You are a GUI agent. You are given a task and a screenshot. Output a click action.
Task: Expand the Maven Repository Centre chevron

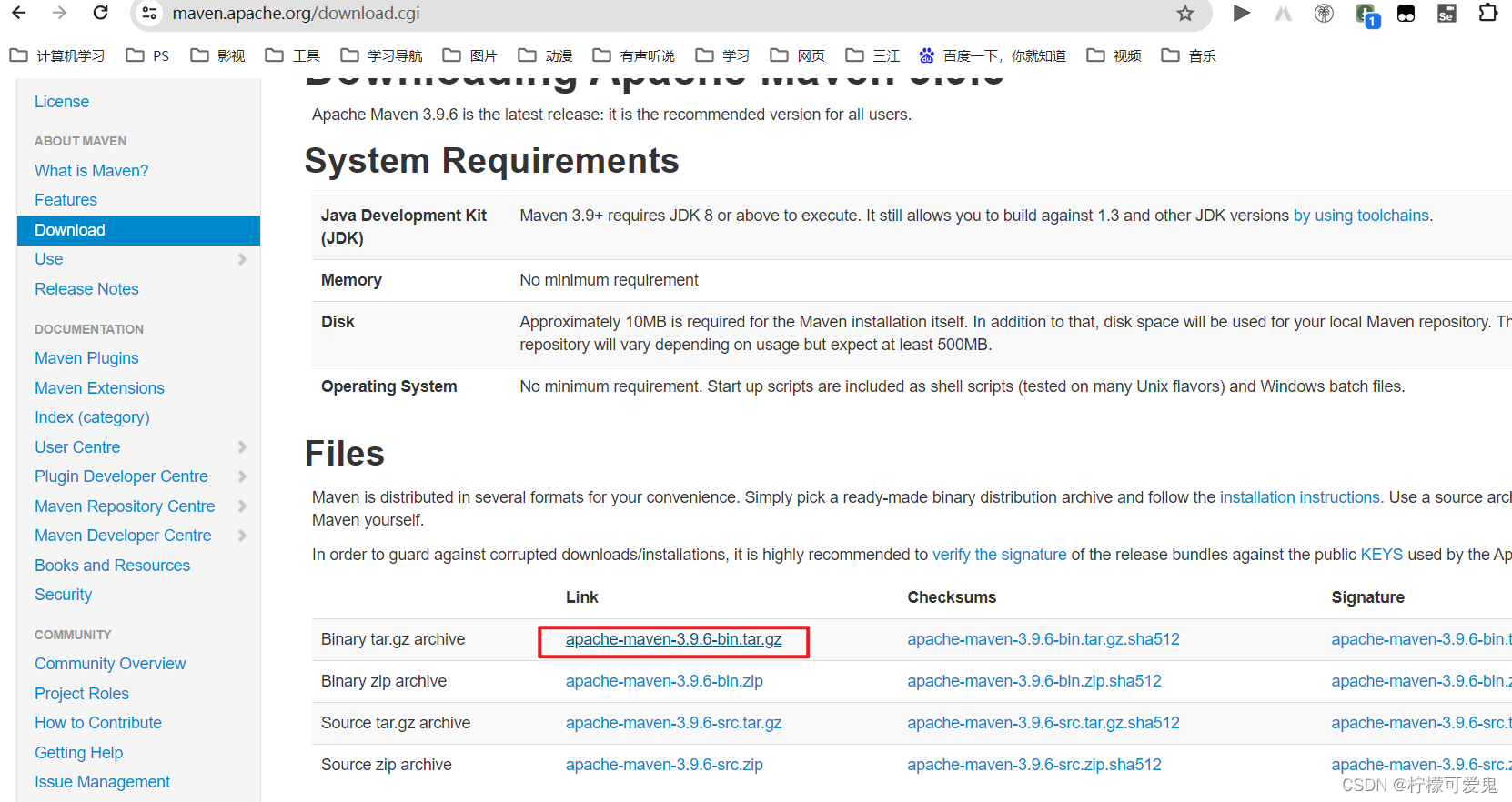[242, 506]
